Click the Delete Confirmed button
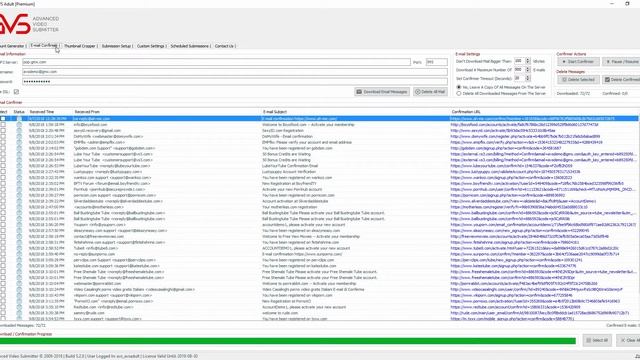 point(622,80)
